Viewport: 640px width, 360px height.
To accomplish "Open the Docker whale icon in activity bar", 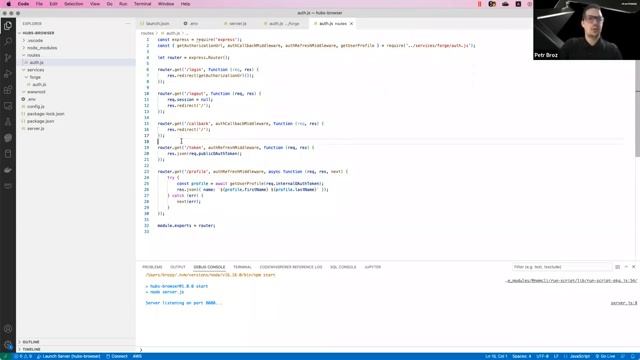I will click(8, 170).
